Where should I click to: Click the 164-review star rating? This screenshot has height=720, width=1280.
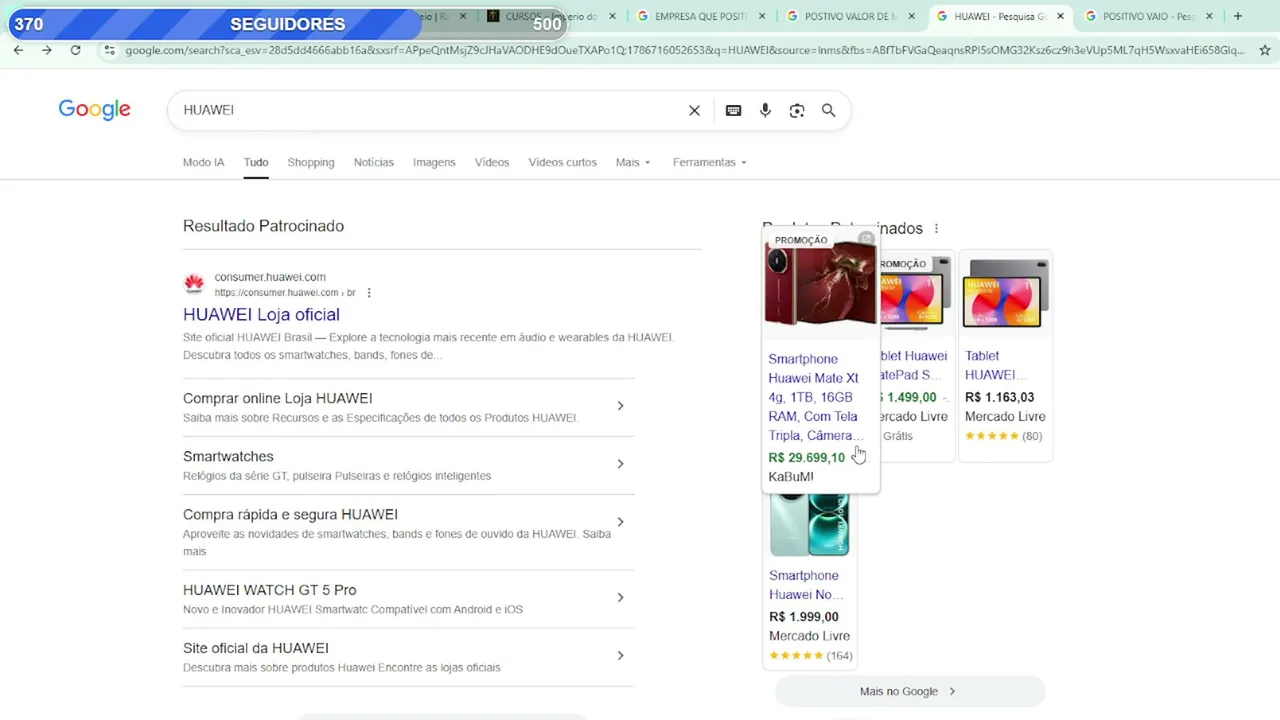[x=810, y=656]
